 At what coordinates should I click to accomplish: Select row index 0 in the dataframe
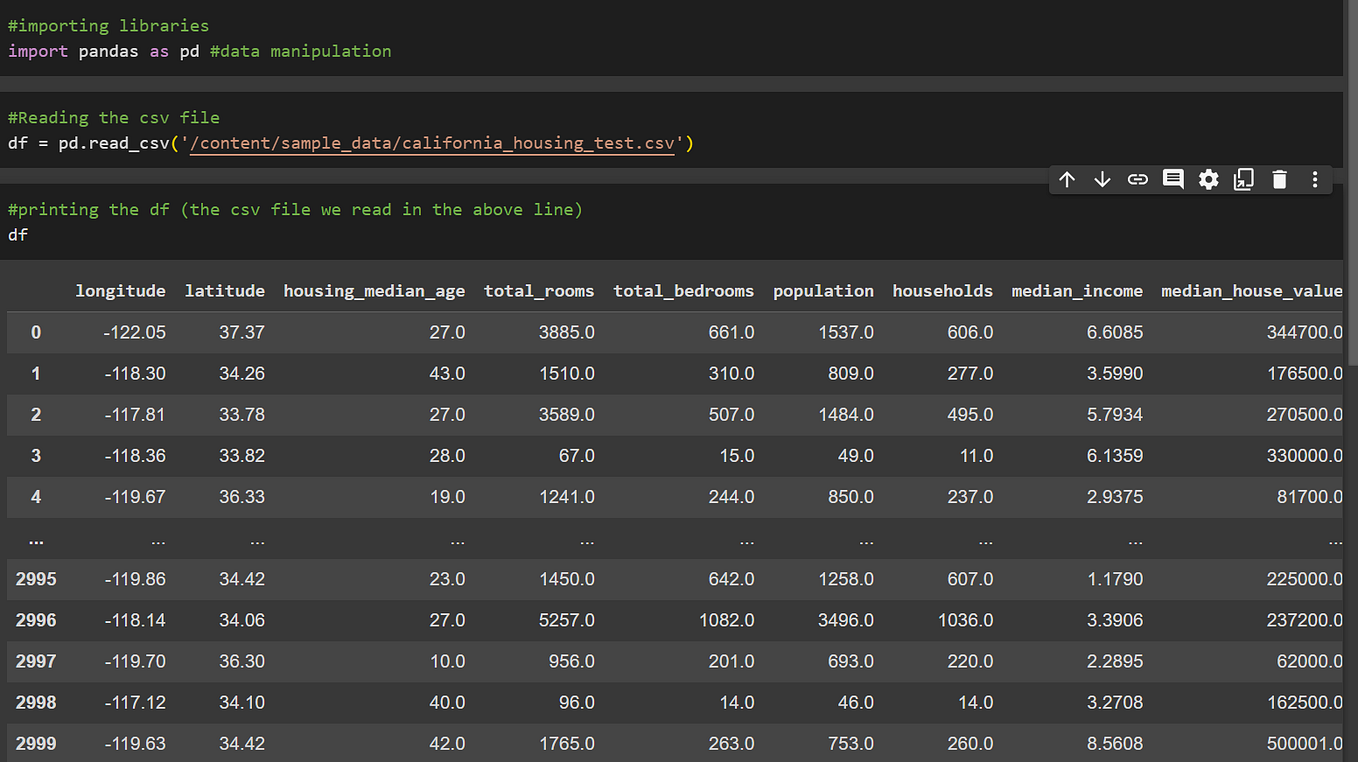coord(36,332)
